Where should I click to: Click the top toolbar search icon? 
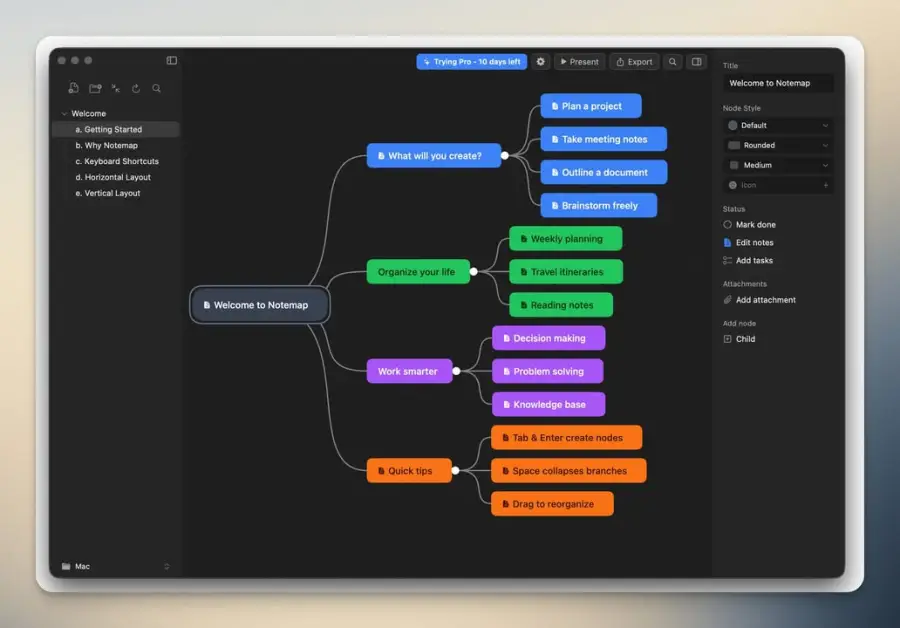[672, 61]
